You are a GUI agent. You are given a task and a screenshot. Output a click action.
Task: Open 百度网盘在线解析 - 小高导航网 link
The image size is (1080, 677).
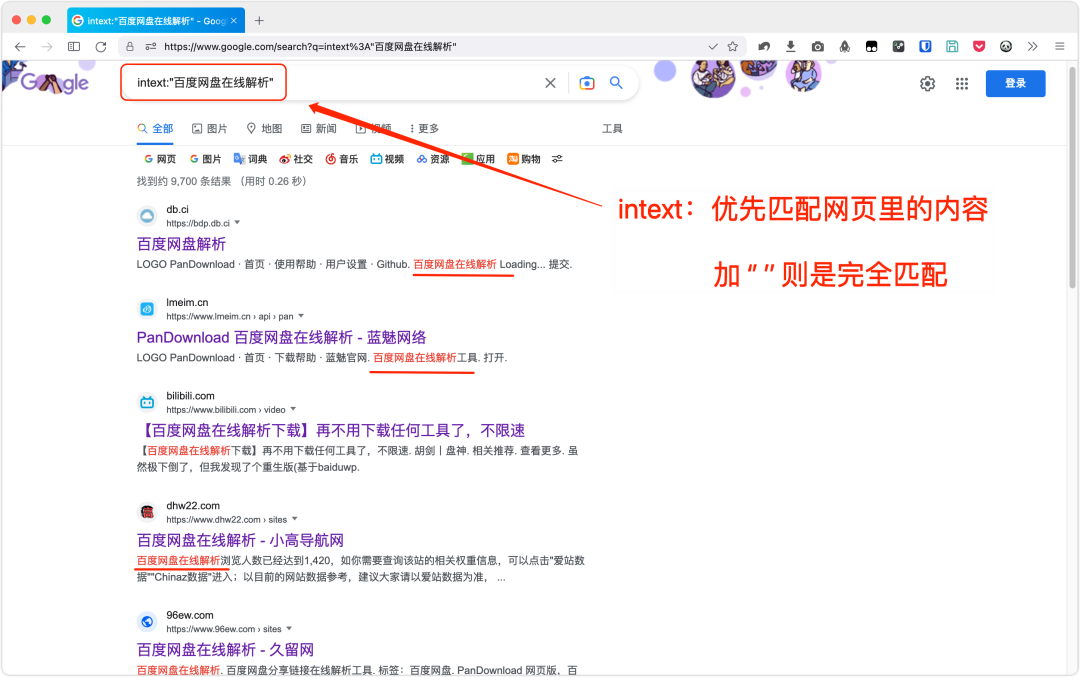240,541
